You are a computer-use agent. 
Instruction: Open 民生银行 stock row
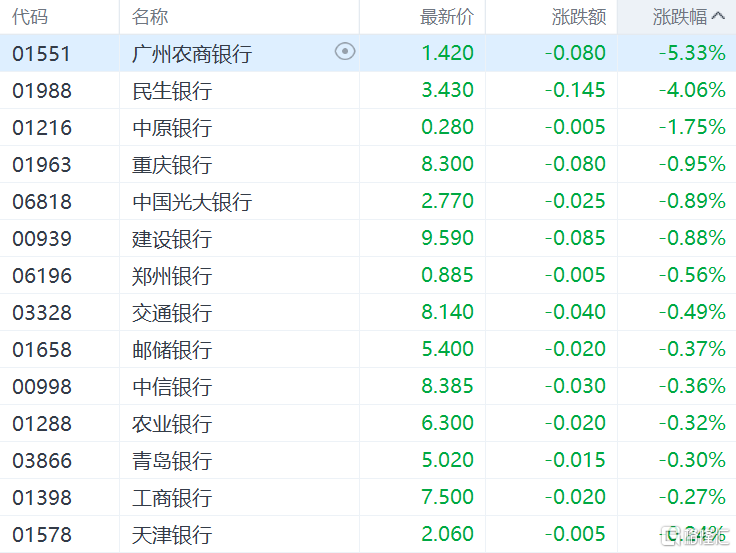point(368,90)
